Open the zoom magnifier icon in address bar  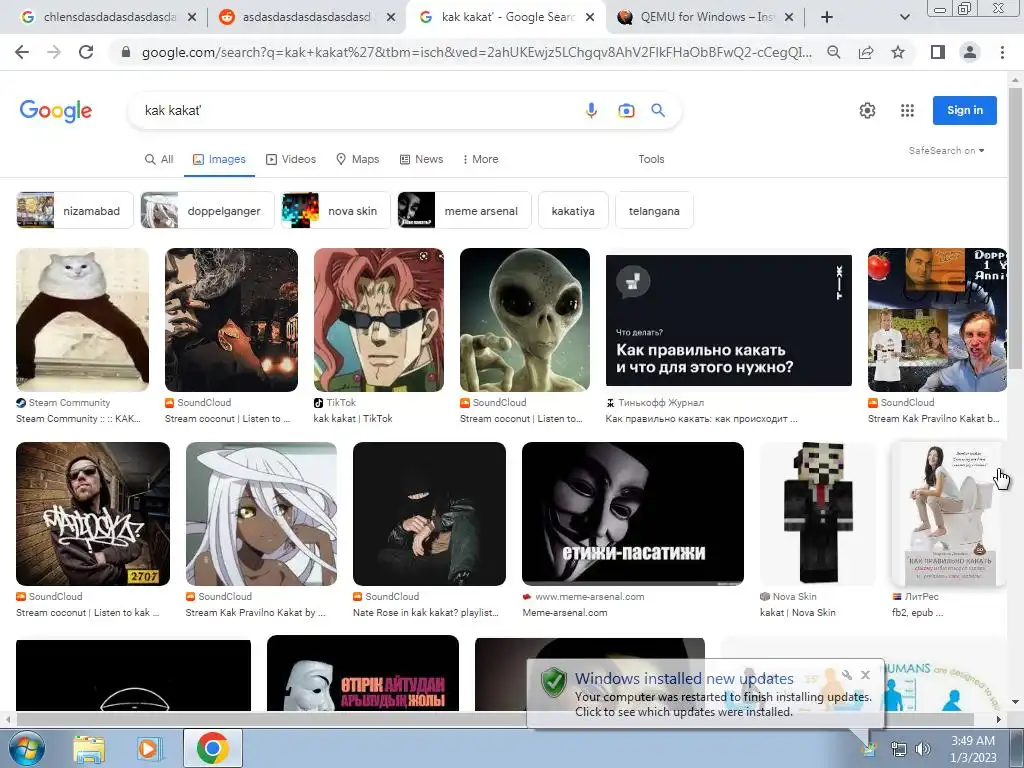click(x=834, y=52)
